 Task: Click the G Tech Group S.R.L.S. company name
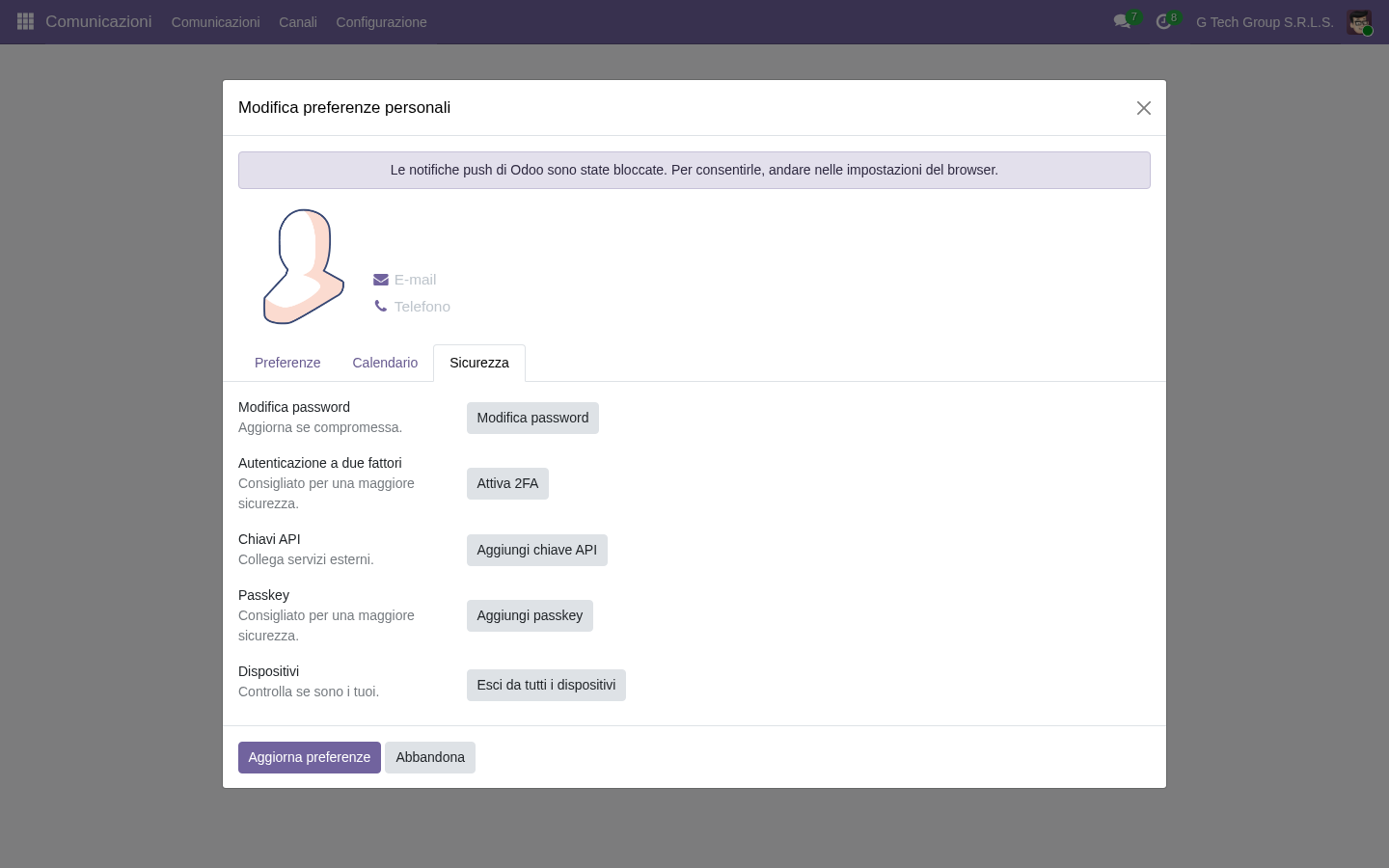pyautogui.click(x=1265, y=22)
